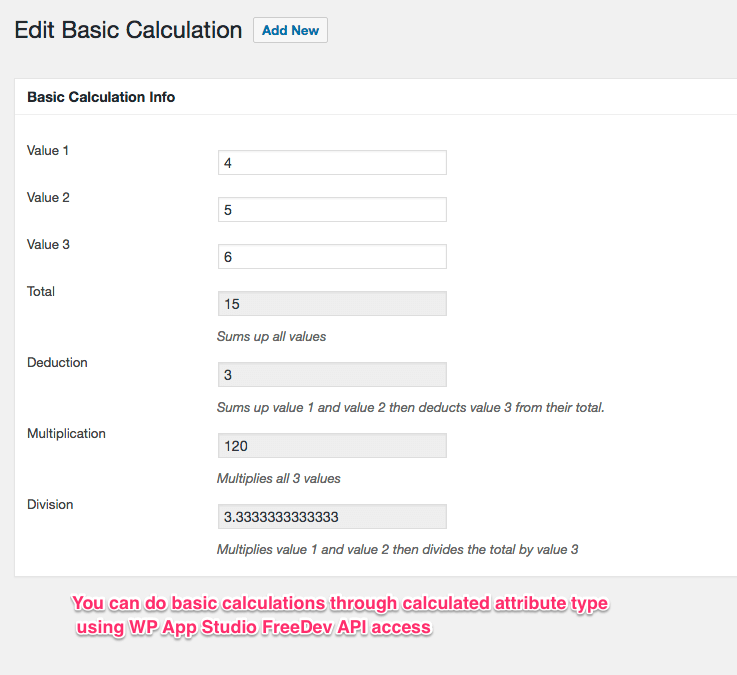Click the Value 2 label
This screenshot has width=737, height=675.
(x=48, y=197)
